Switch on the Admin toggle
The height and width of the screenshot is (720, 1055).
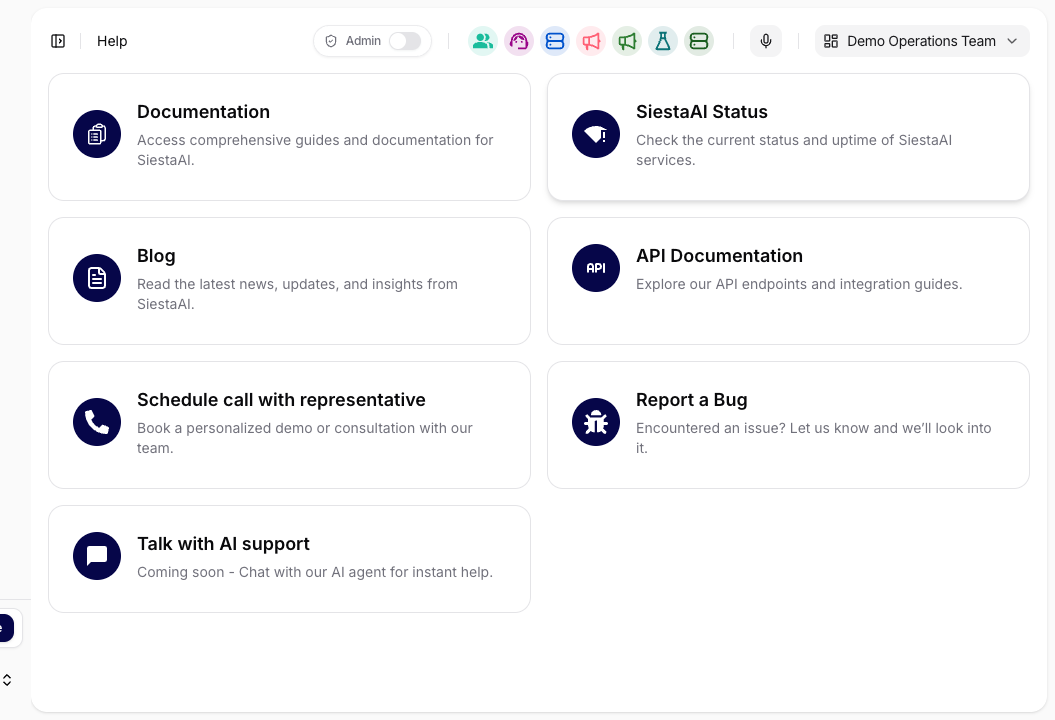click(x=405, y=41)
